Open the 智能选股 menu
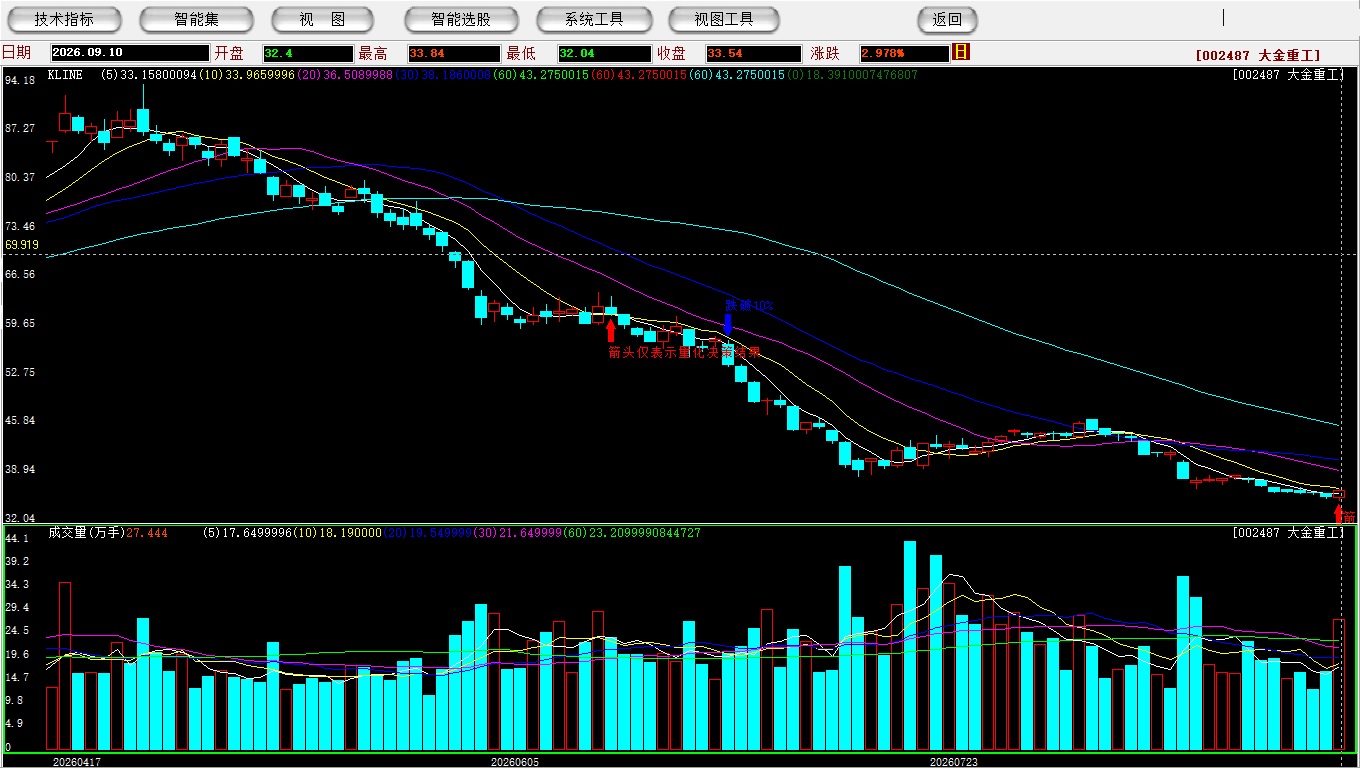This screenshot has height=768, width=1360. [461, 19]
